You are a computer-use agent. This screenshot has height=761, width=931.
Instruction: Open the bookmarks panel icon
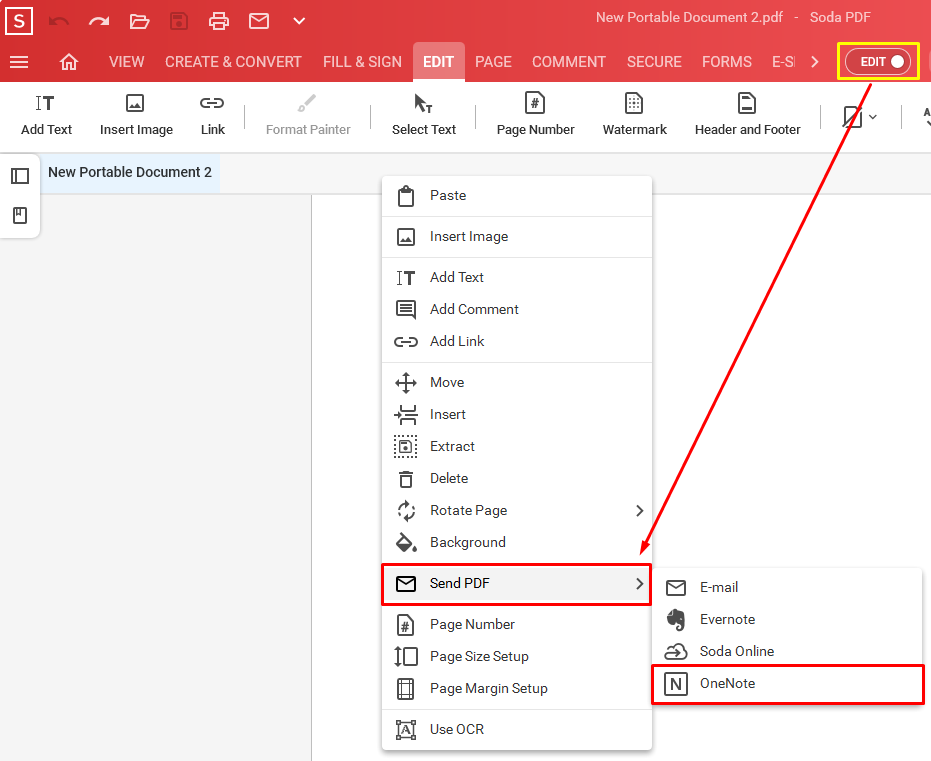click(x=20, y=215)
